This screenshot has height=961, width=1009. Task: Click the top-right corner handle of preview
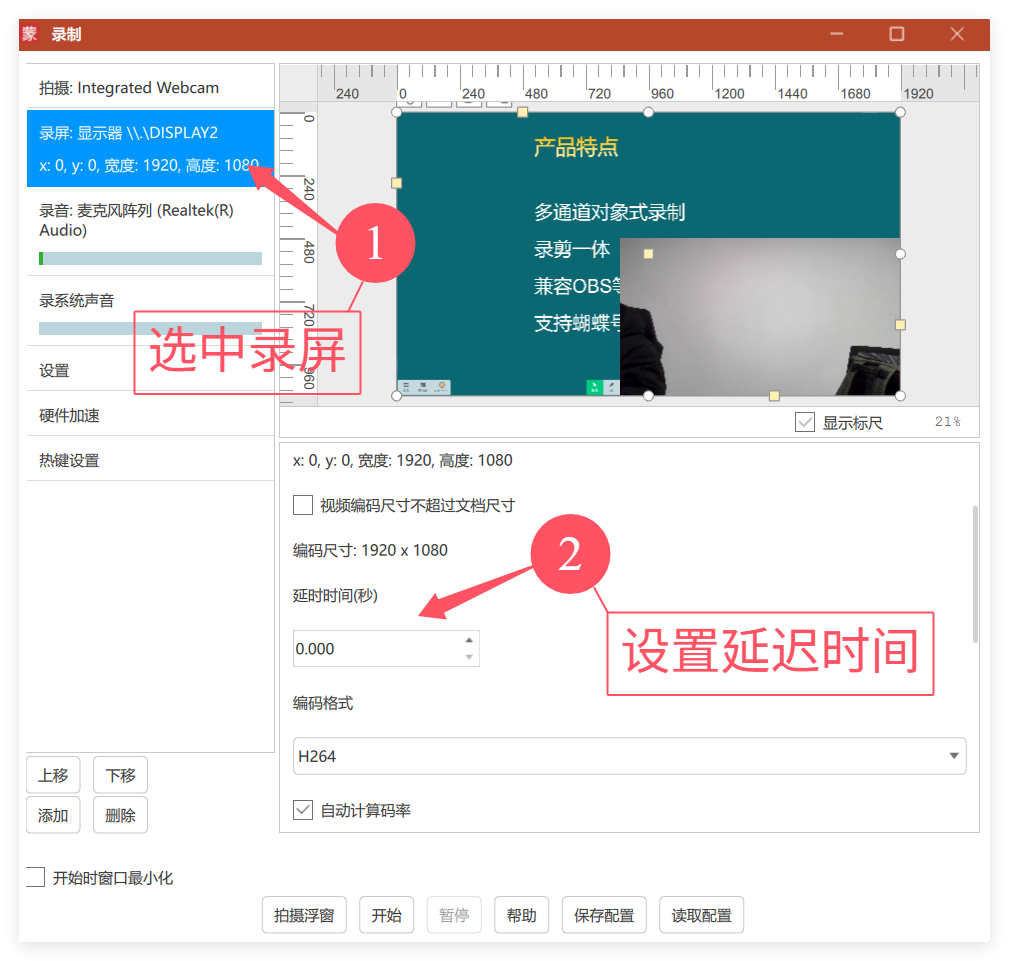click(x=900, y=112)
